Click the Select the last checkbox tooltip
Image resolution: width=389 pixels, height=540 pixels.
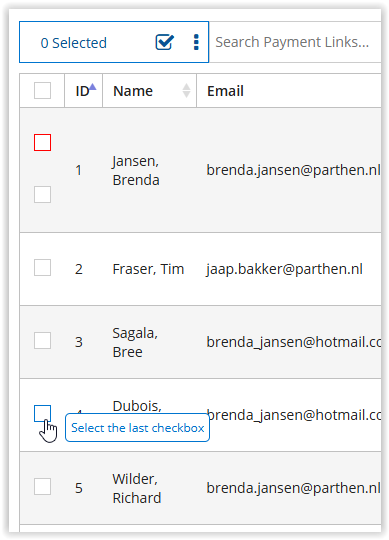(137, 428)
